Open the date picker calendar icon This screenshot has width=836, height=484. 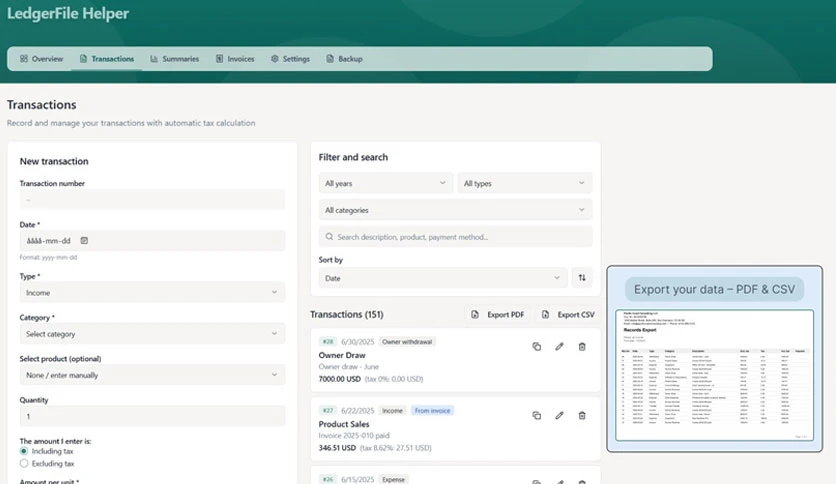click(84, 241)
